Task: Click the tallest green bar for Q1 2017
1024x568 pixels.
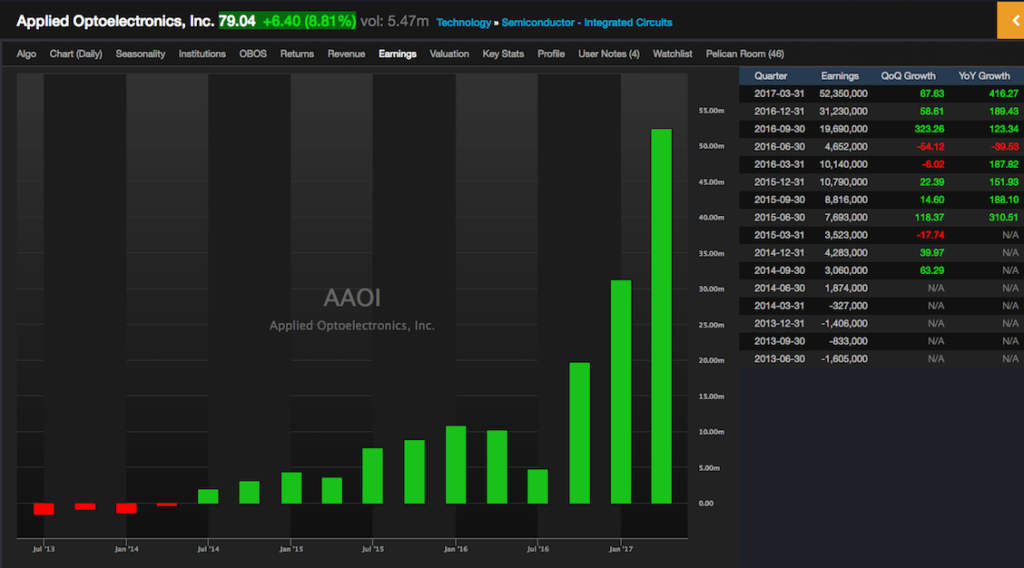Action: 662,316
